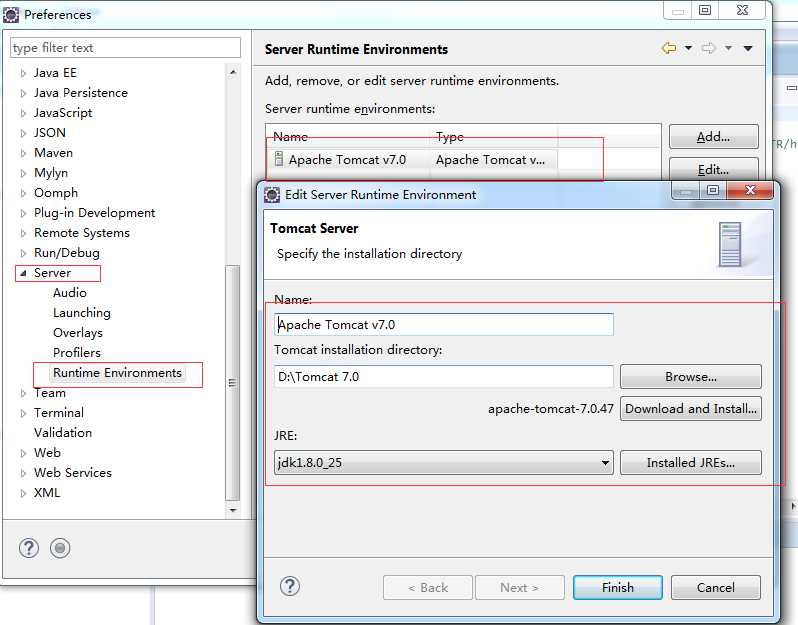The height and width of the screenshot is (625, 798).
Task: Click the Add... button in Preferences
Action: pos(714,136)
